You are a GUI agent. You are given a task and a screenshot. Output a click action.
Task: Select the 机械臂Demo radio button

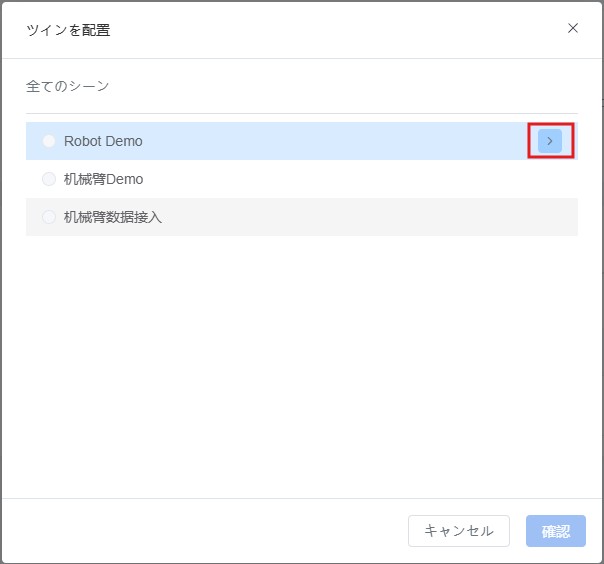point(49,179)
